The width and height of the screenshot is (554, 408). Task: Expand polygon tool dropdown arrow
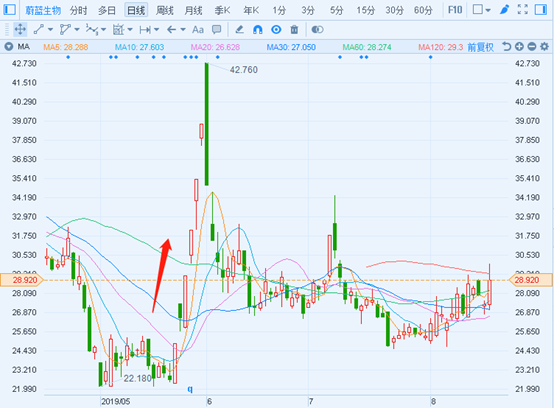point(77,30)
